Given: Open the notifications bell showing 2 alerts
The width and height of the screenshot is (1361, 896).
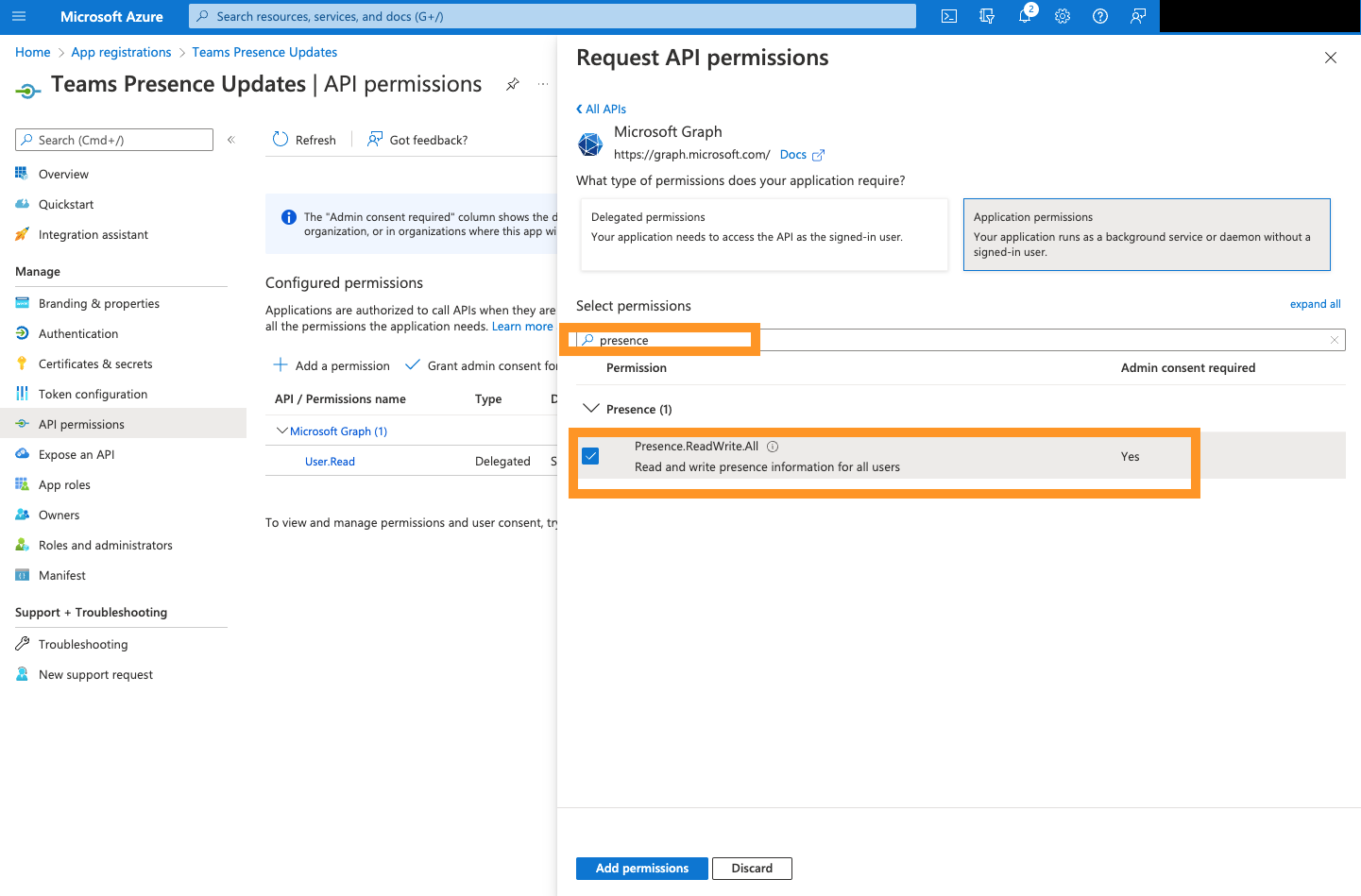Looking at the screenshot, I should tap(1024, 16).
